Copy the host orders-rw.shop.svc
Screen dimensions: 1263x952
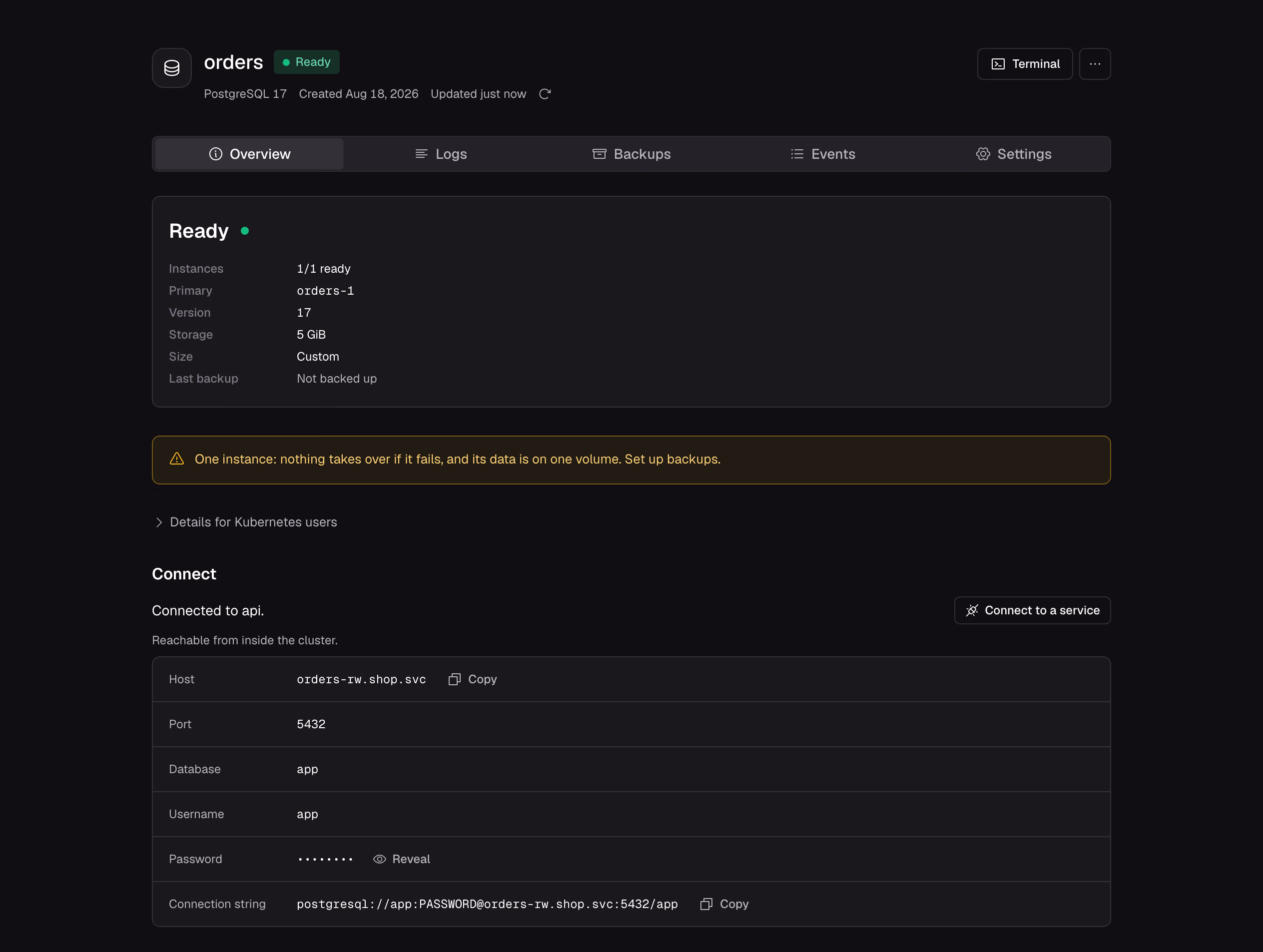[x=473, y=679]
